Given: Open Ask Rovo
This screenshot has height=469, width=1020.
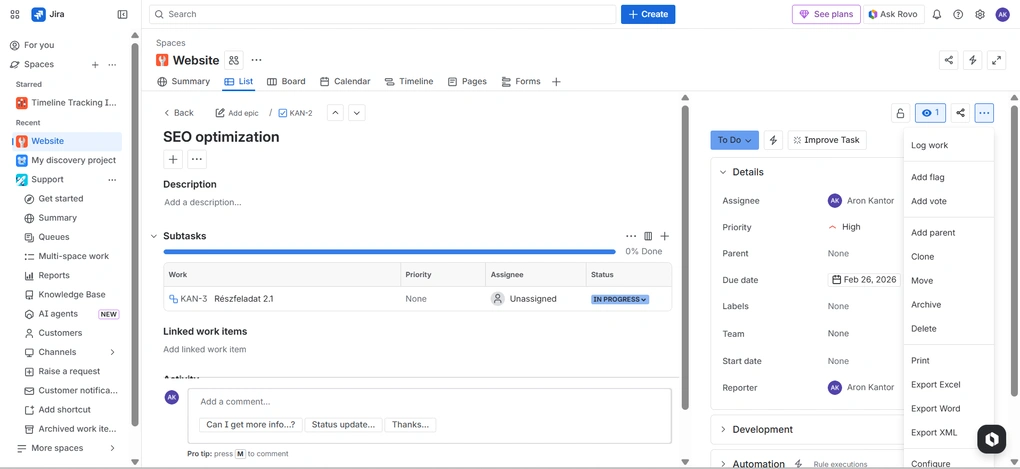Looking at the screenshot, I should coord(894,14).
